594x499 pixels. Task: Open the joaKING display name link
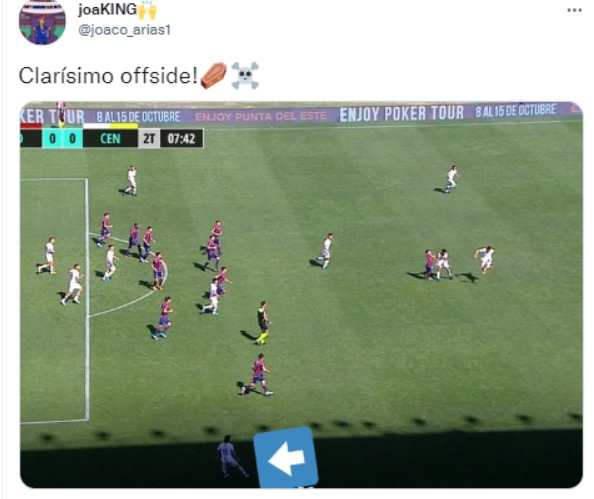click(x=107, y=9)
